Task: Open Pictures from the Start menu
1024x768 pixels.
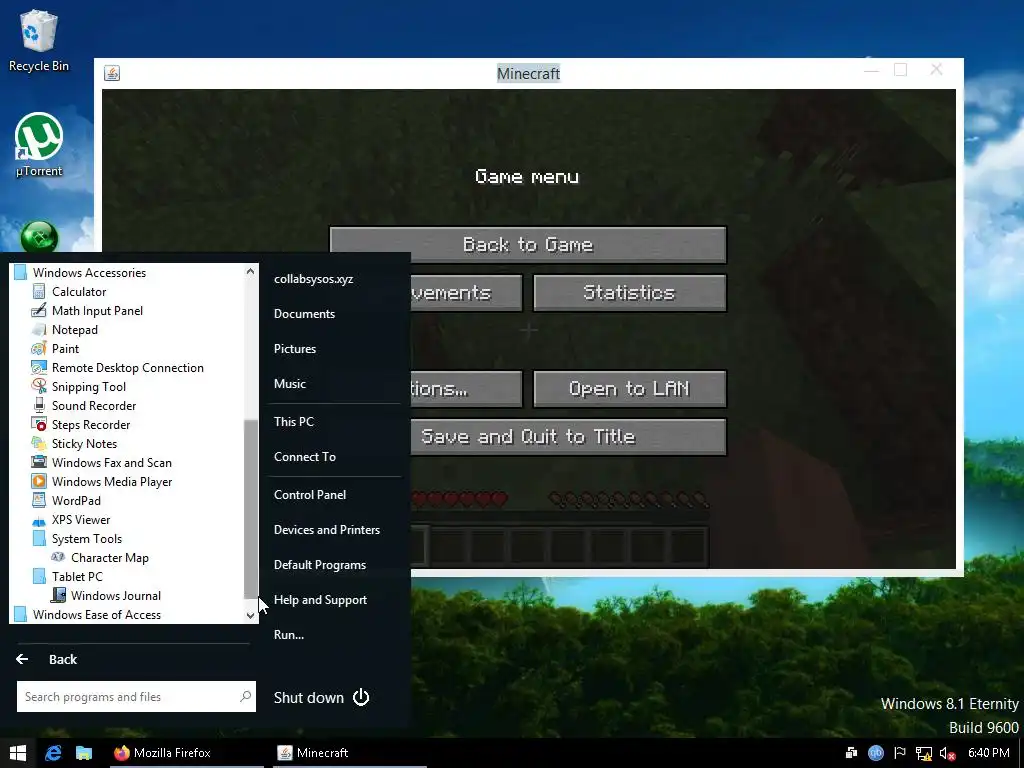Action: point(295,349)
